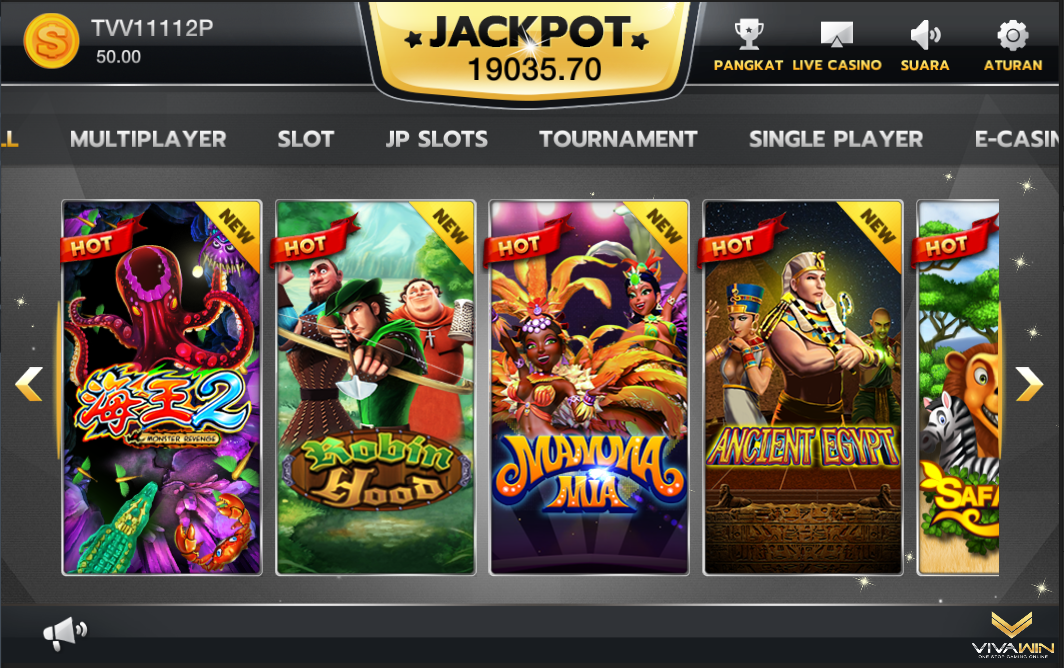Open Aturan settings gear
Image resolution: width=1064 pixels, height=668 pixels.
[1012, 35]
